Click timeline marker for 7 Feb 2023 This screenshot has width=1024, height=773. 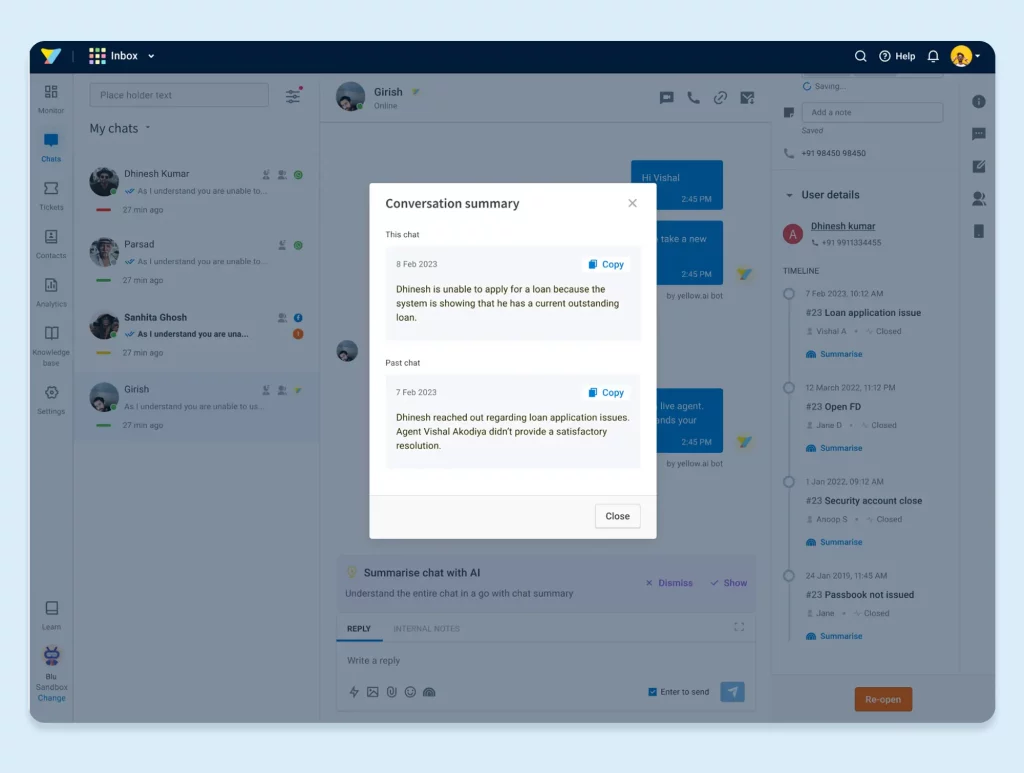(x=789, y=294)
